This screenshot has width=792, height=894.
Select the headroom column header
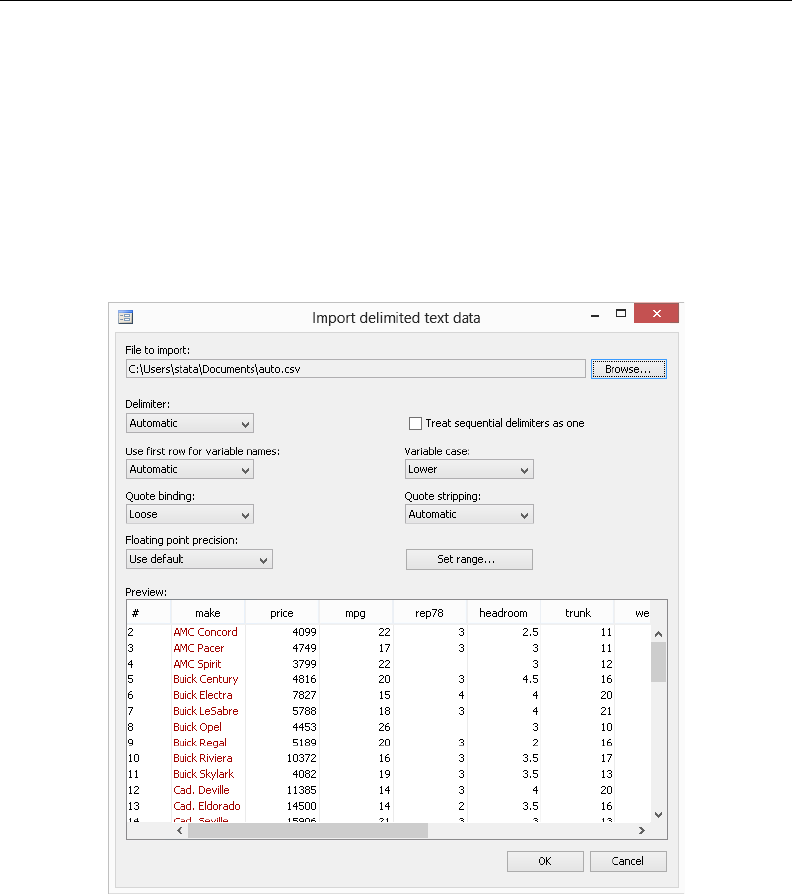(x=503, y=613)
